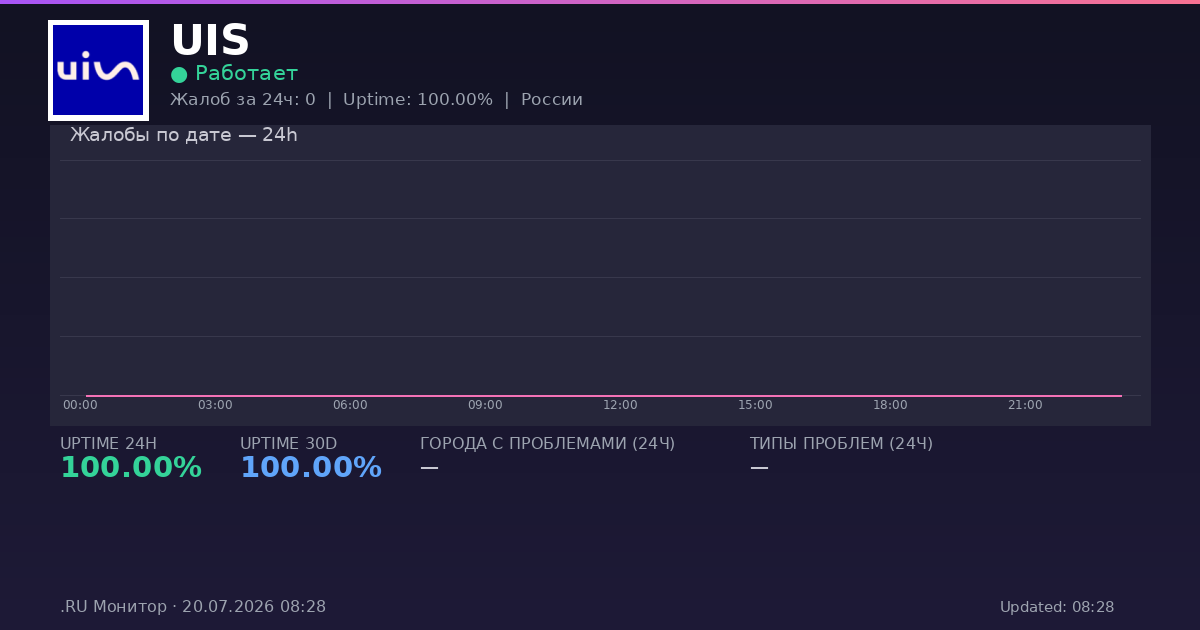Screen dimensions: 1200x630
Task: Select the Жалобы по дате chart title
Action: [x=184, y=135]
